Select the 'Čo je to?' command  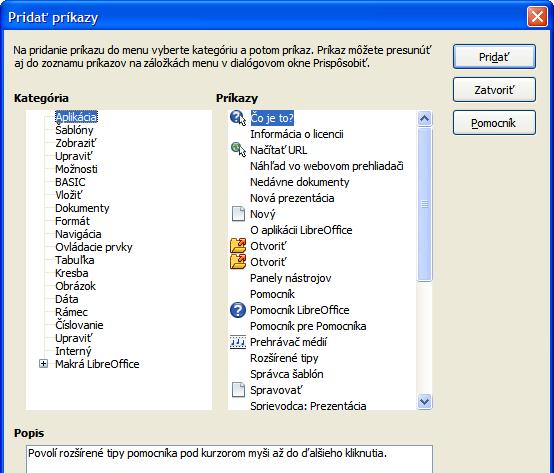(x=272, y=118)
